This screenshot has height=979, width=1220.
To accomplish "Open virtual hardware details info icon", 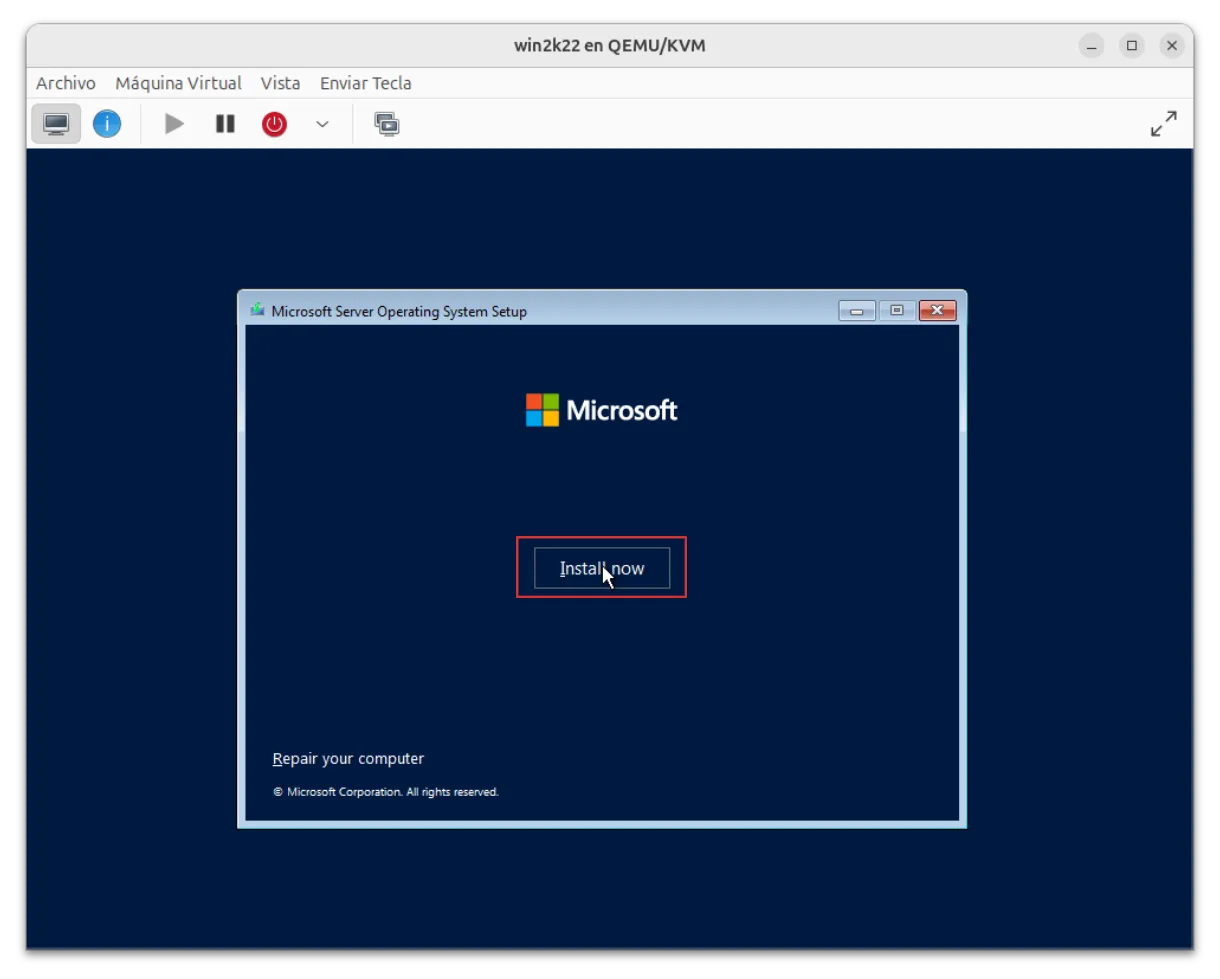I will [107, 124].
